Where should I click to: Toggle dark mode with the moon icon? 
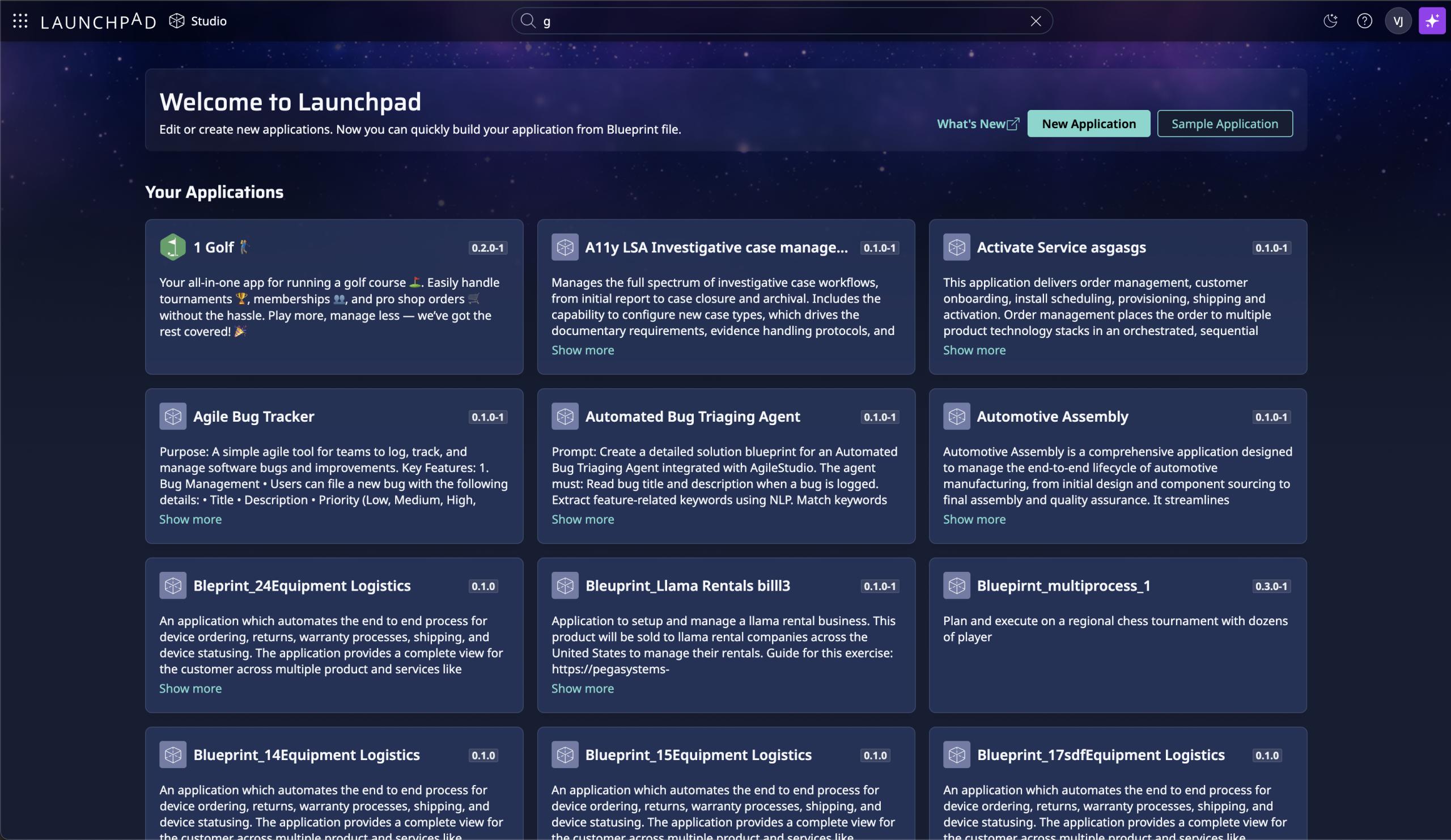pyautogui.click(x=1330, y=21)
